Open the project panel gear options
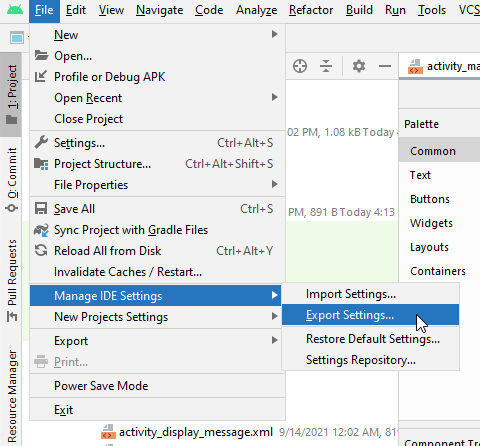Image resolution: width=480 pixels, height=446 pixels. (x=359, y=66)
